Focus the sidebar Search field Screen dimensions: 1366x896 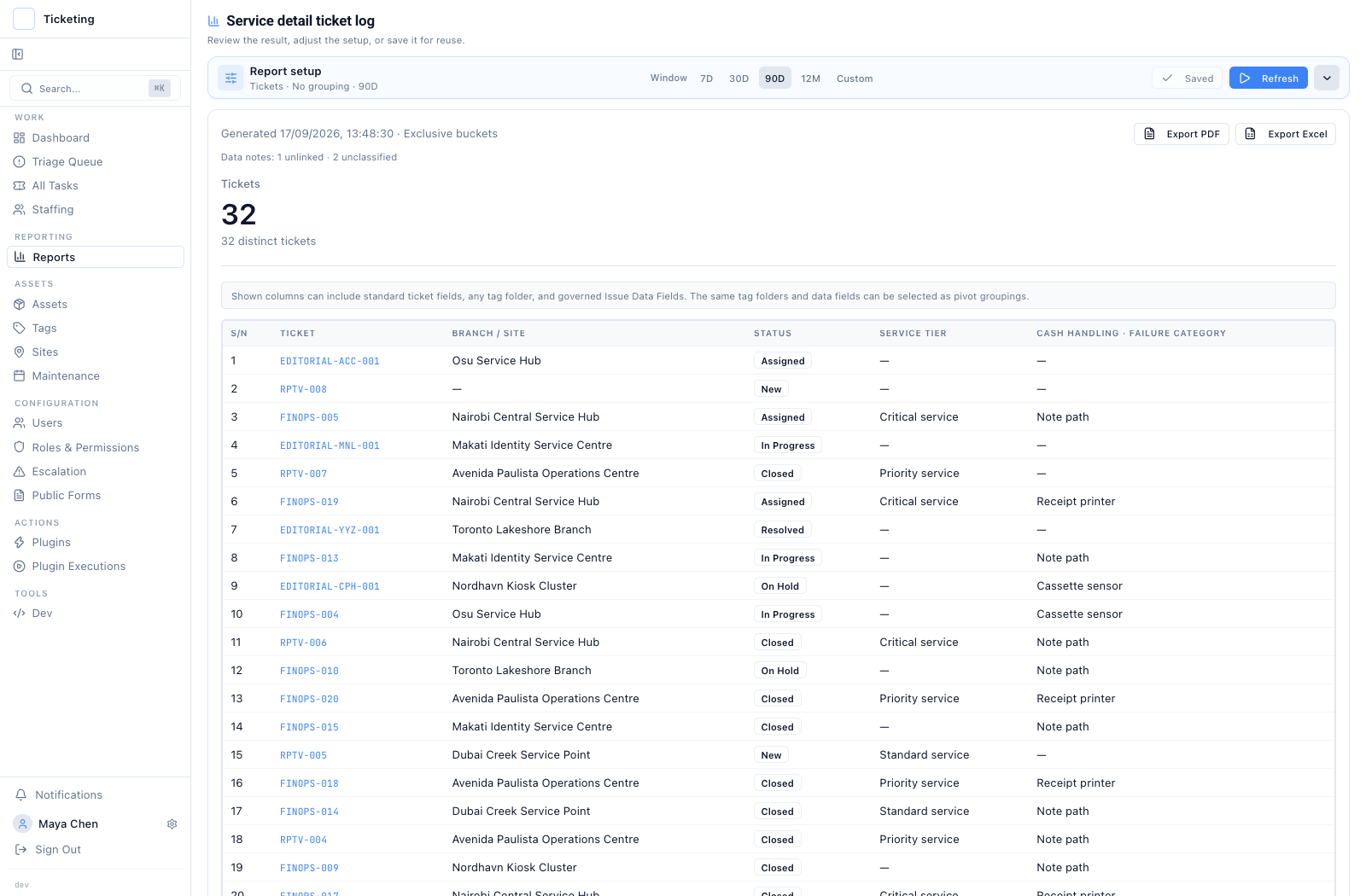click(x=95, y=89)
